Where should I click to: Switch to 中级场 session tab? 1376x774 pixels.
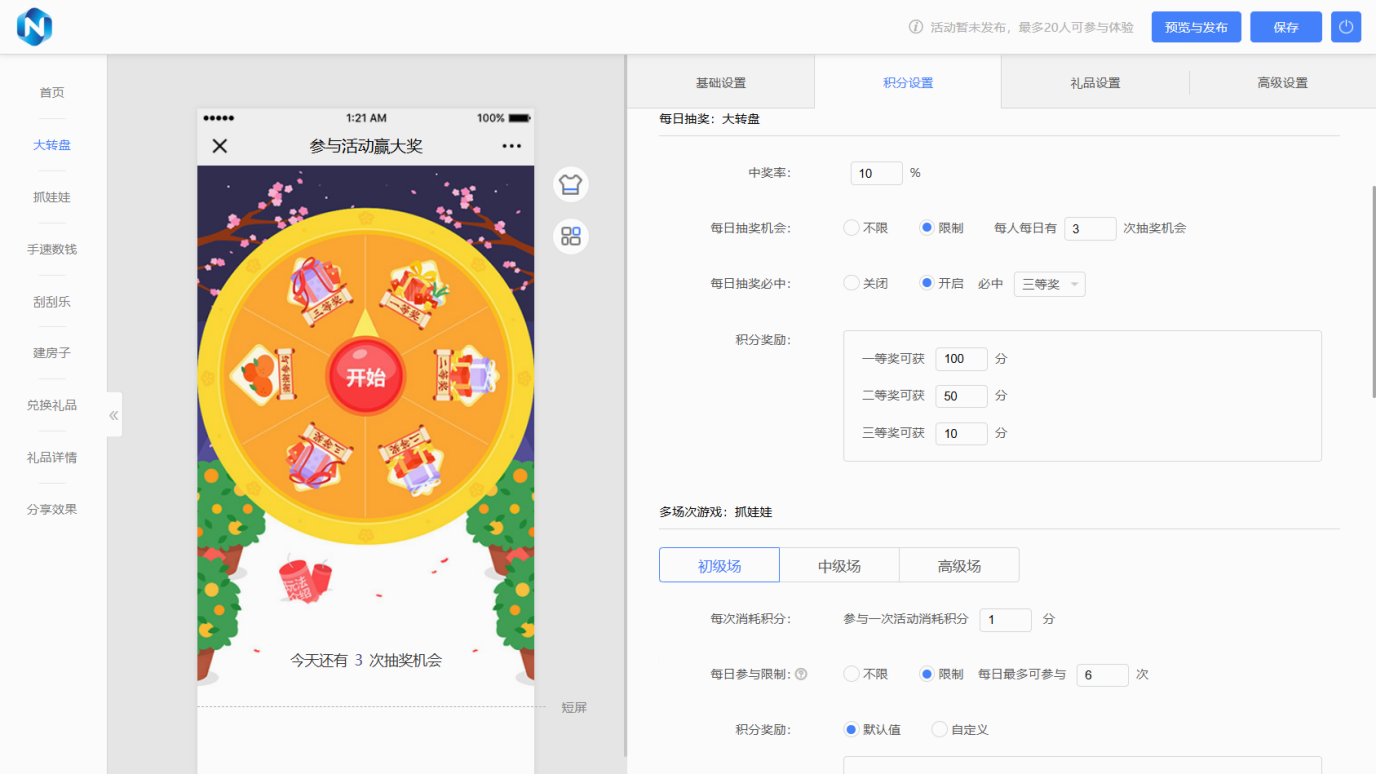pyautogui.click(x=839, y=566)
